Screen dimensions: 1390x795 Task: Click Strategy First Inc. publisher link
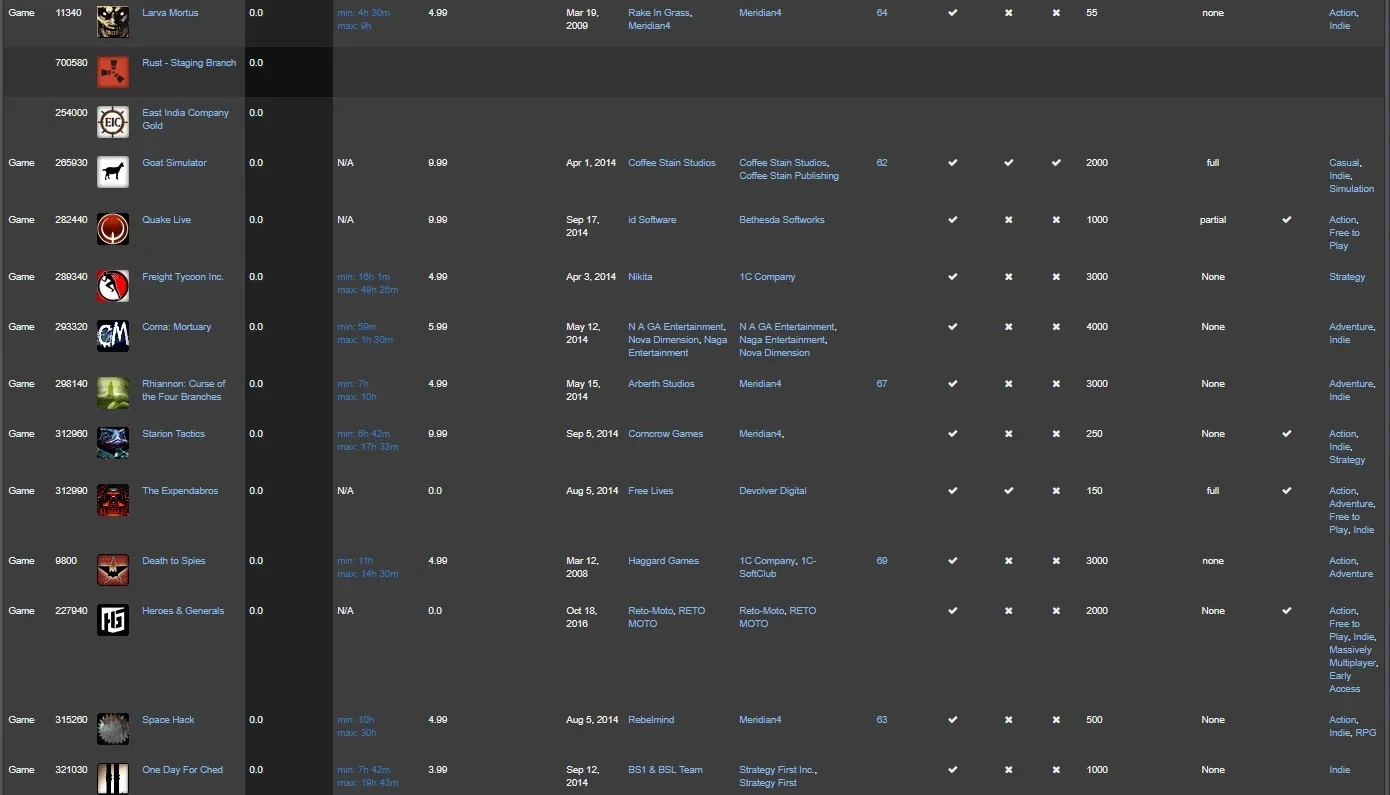pyautogui.click(x=777, y=770)
